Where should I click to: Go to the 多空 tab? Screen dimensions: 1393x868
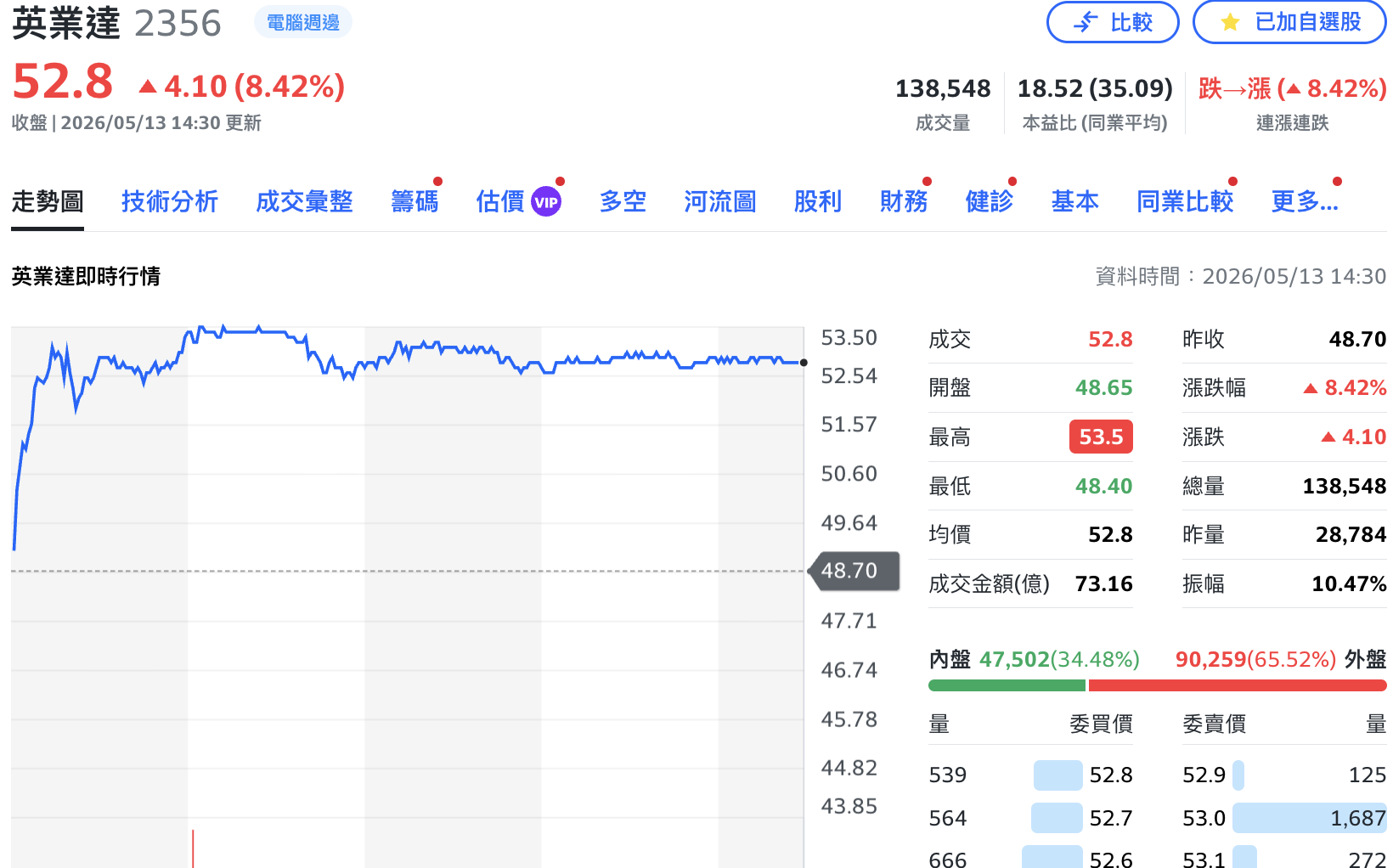point(623,201)
